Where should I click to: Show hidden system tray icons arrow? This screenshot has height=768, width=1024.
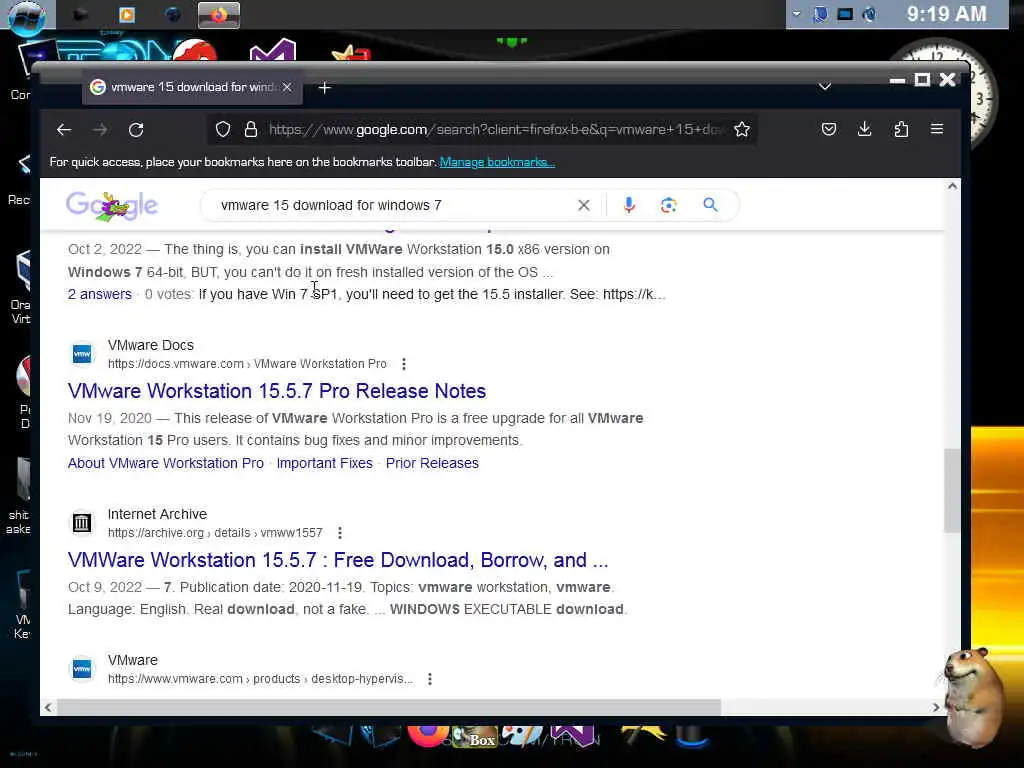[797, 14]
